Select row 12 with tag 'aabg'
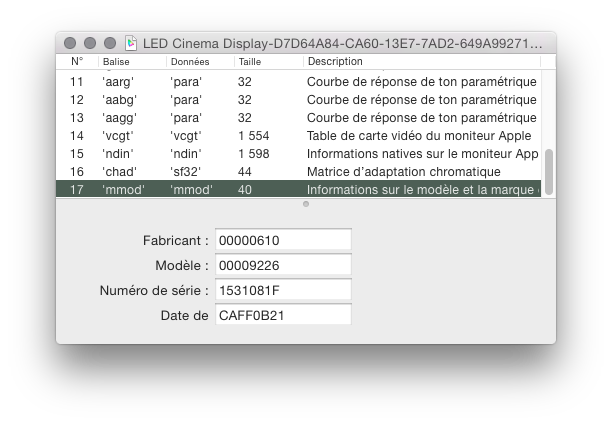This screenshot has width=612, height=424. click(299, 100)
